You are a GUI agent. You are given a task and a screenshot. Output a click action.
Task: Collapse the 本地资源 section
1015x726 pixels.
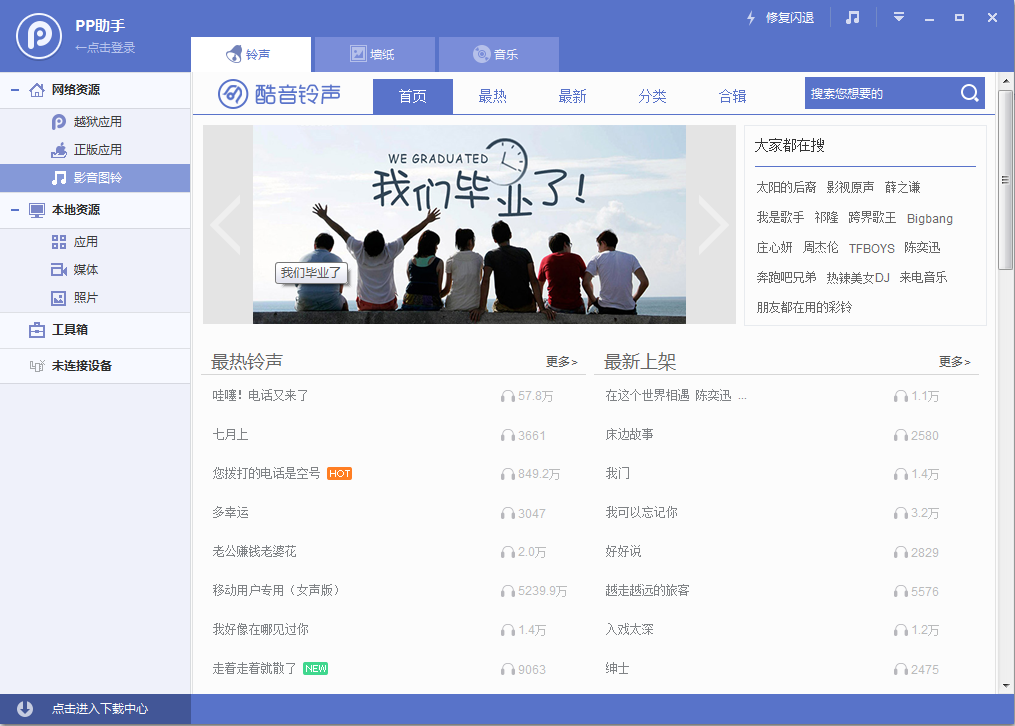click(13, 210)
